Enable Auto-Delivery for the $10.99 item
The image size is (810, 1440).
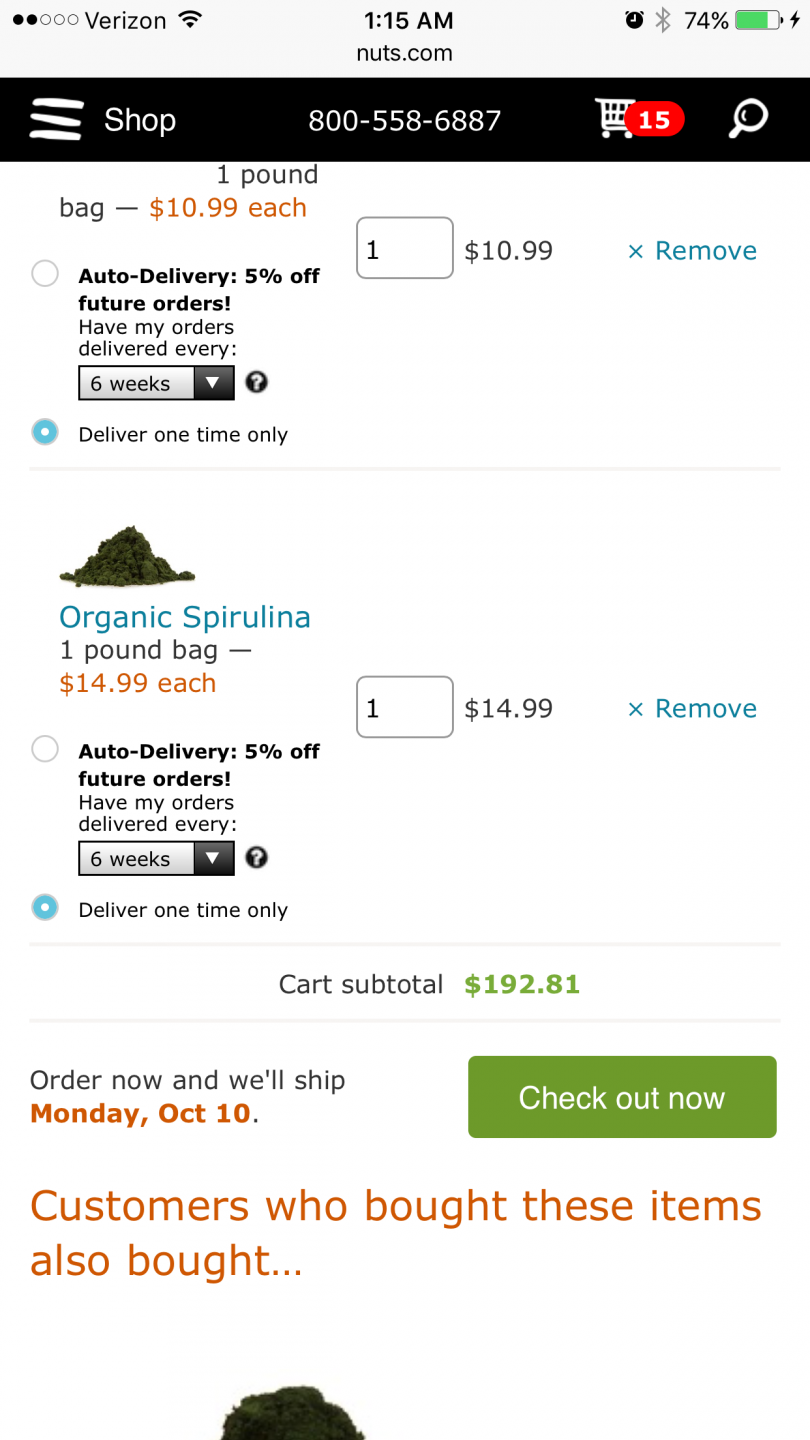point(45,274)
